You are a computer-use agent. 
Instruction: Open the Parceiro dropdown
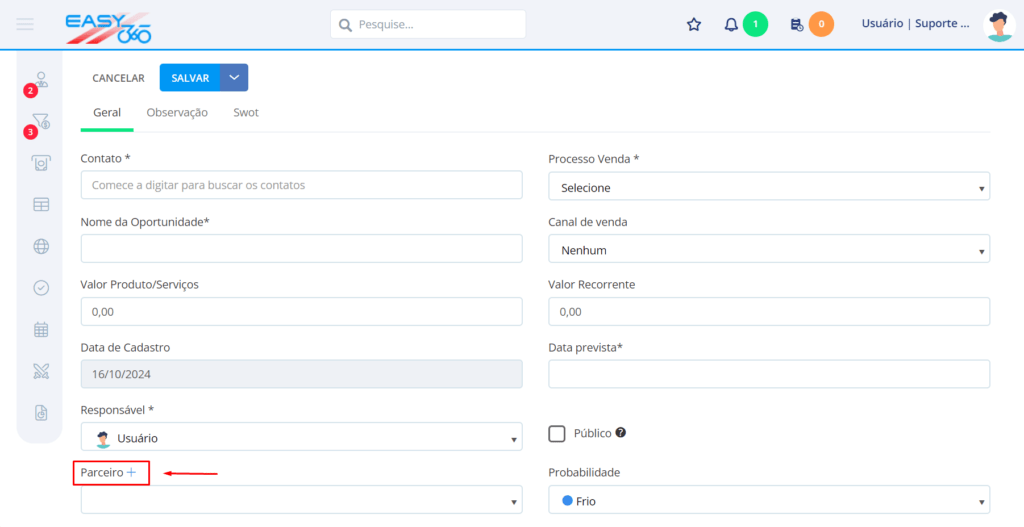point(302,500)
